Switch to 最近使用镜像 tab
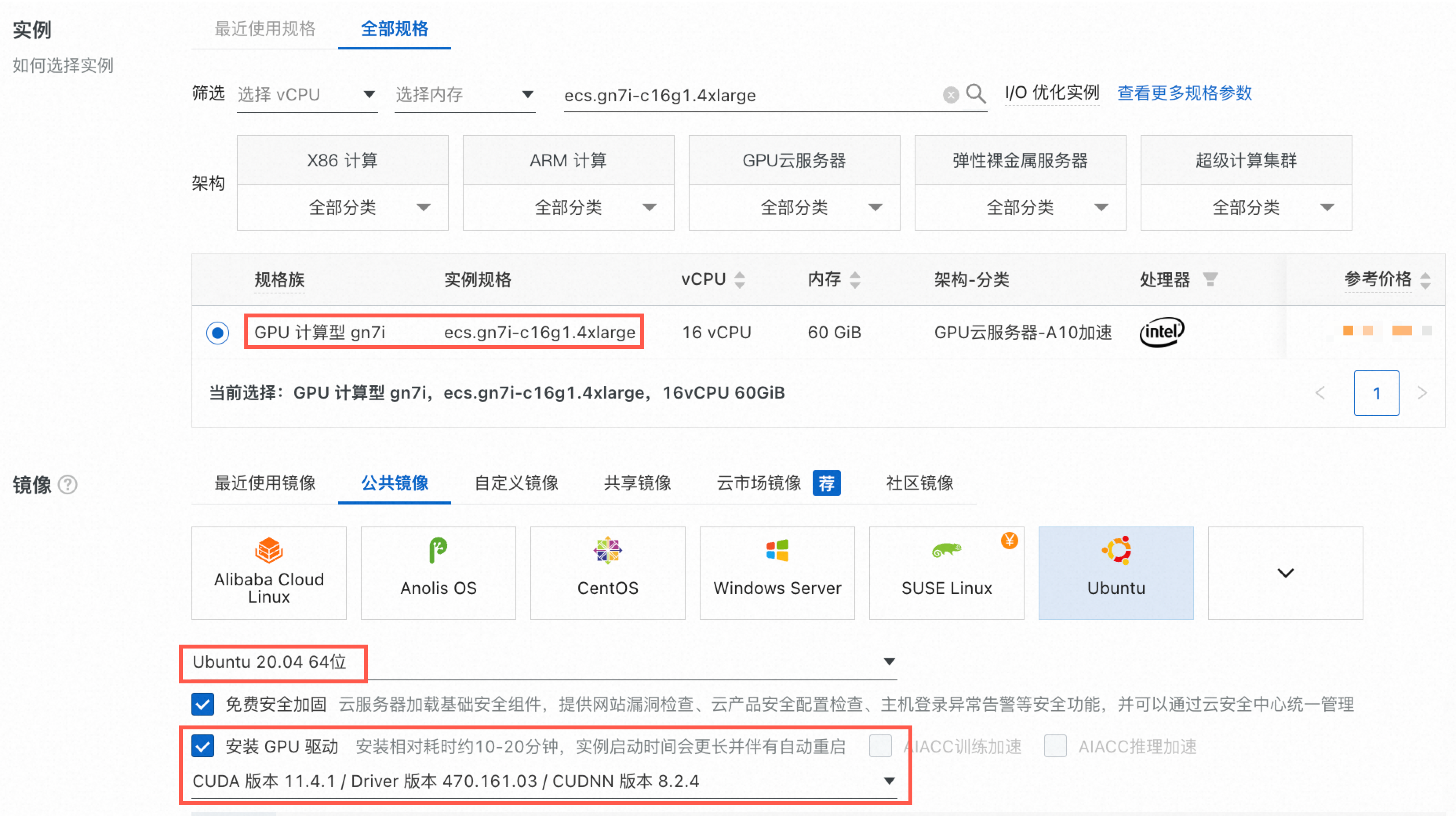Image resolution: width=1456 pixels, height=816 pixels. tap(264, 483)
